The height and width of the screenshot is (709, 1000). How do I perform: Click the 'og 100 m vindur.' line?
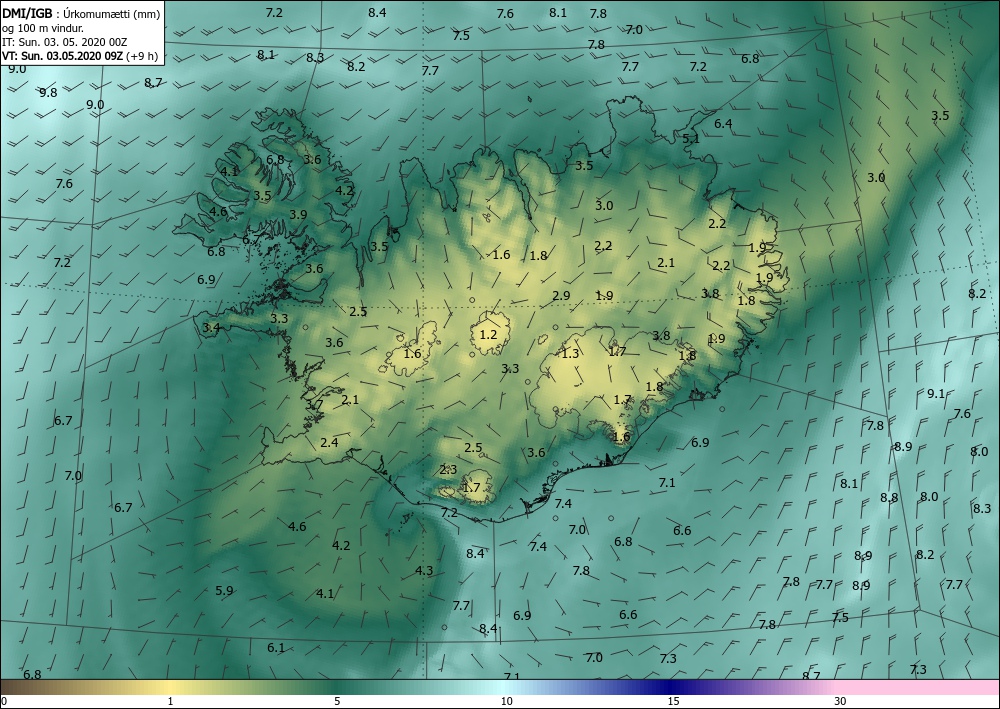42,28
